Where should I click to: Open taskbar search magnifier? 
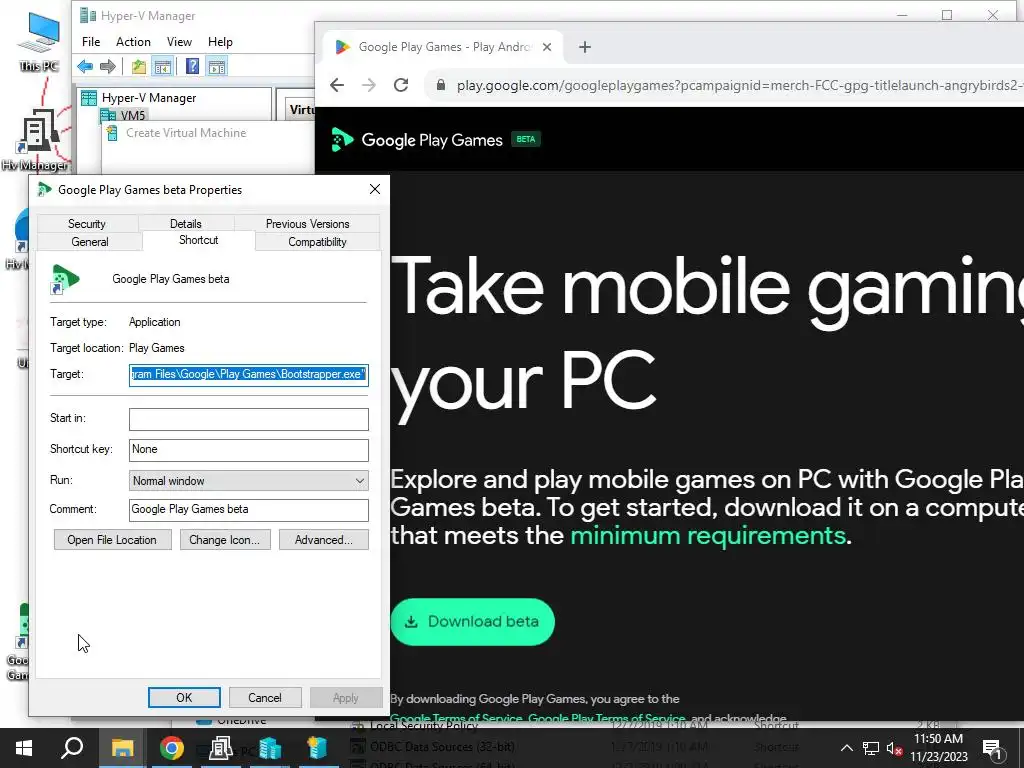(x=72, y=748)
